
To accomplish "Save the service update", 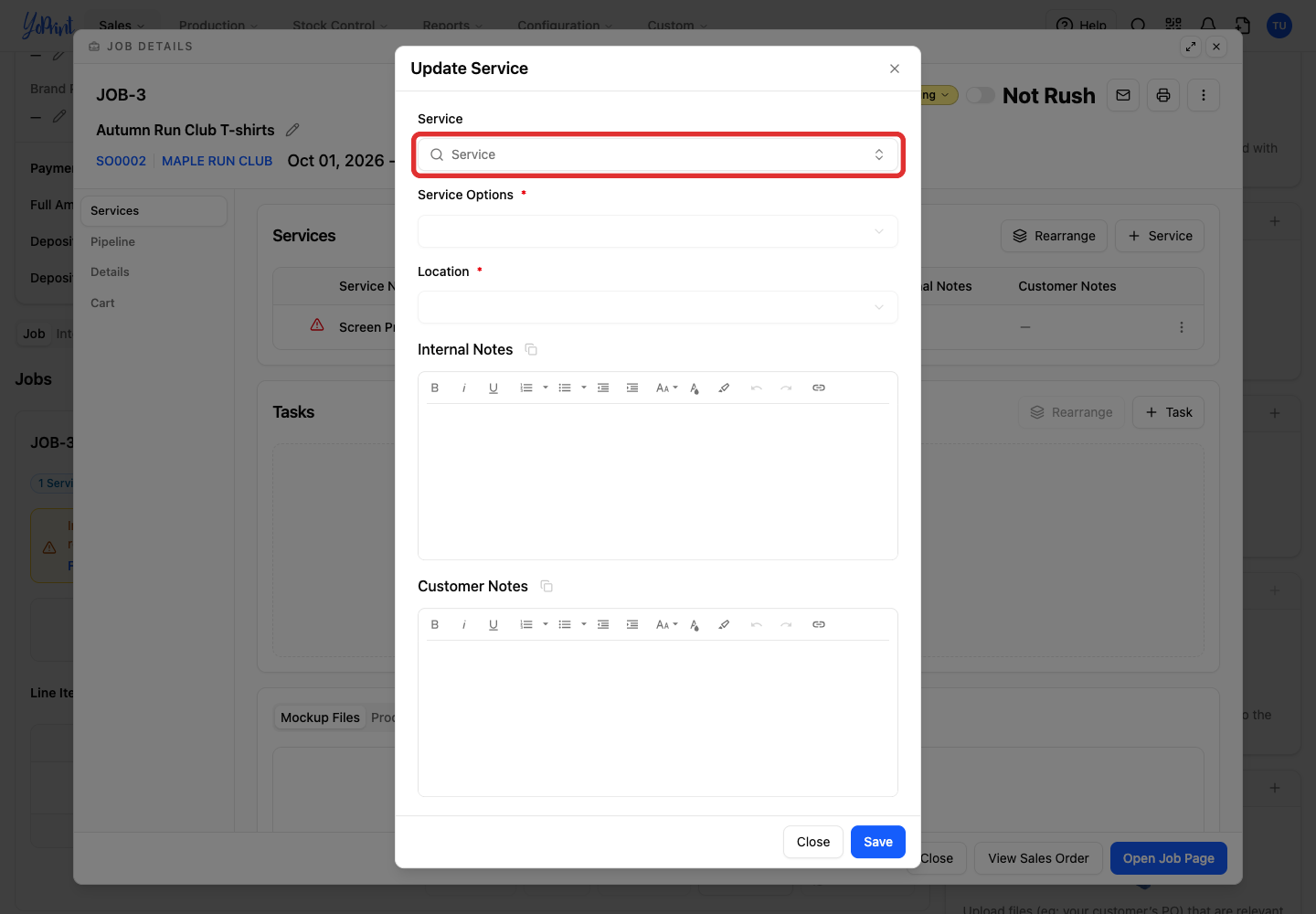I will pos(878,842).
